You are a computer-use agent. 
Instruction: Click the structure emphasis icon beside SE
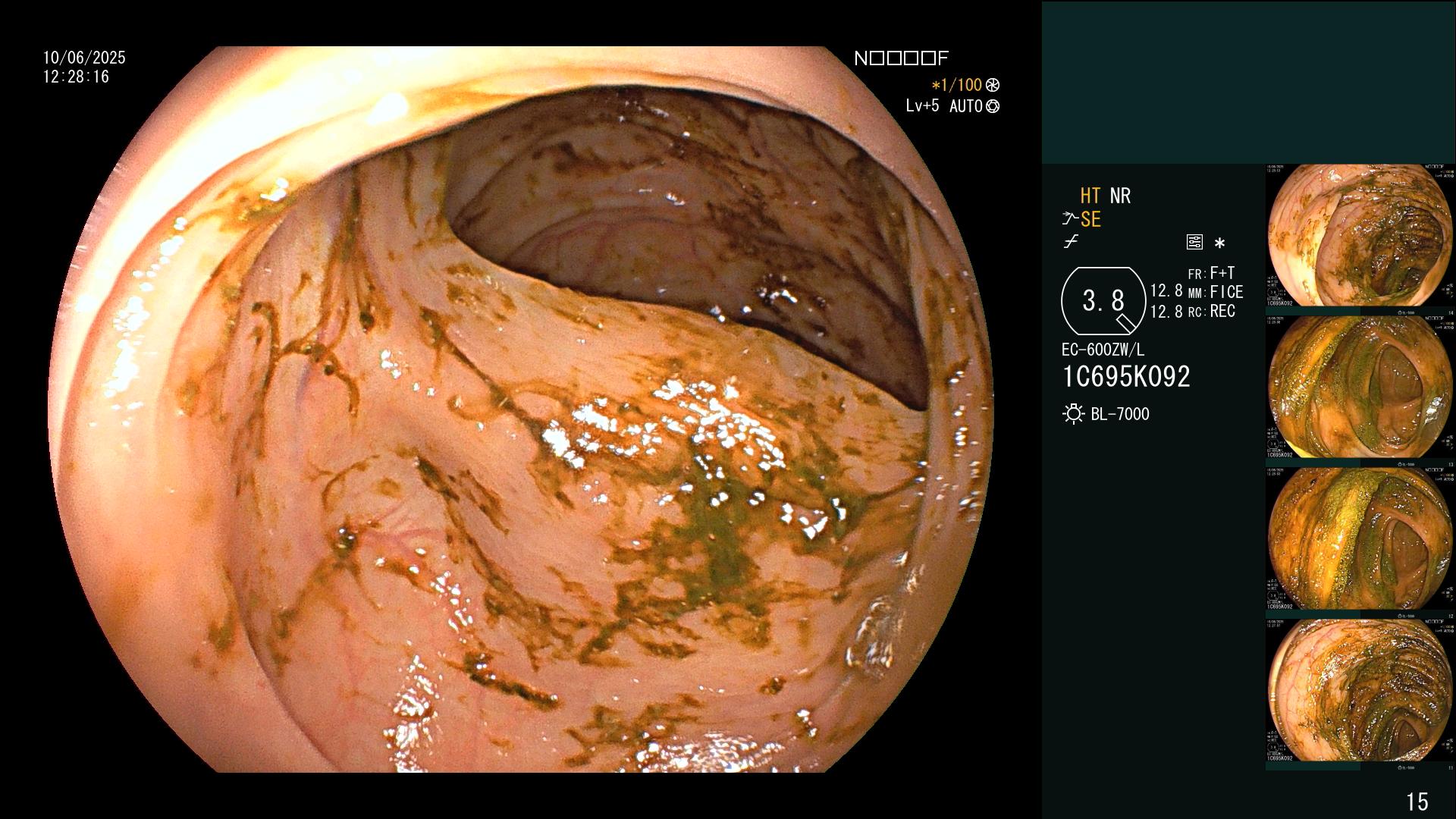(1070, 219)
